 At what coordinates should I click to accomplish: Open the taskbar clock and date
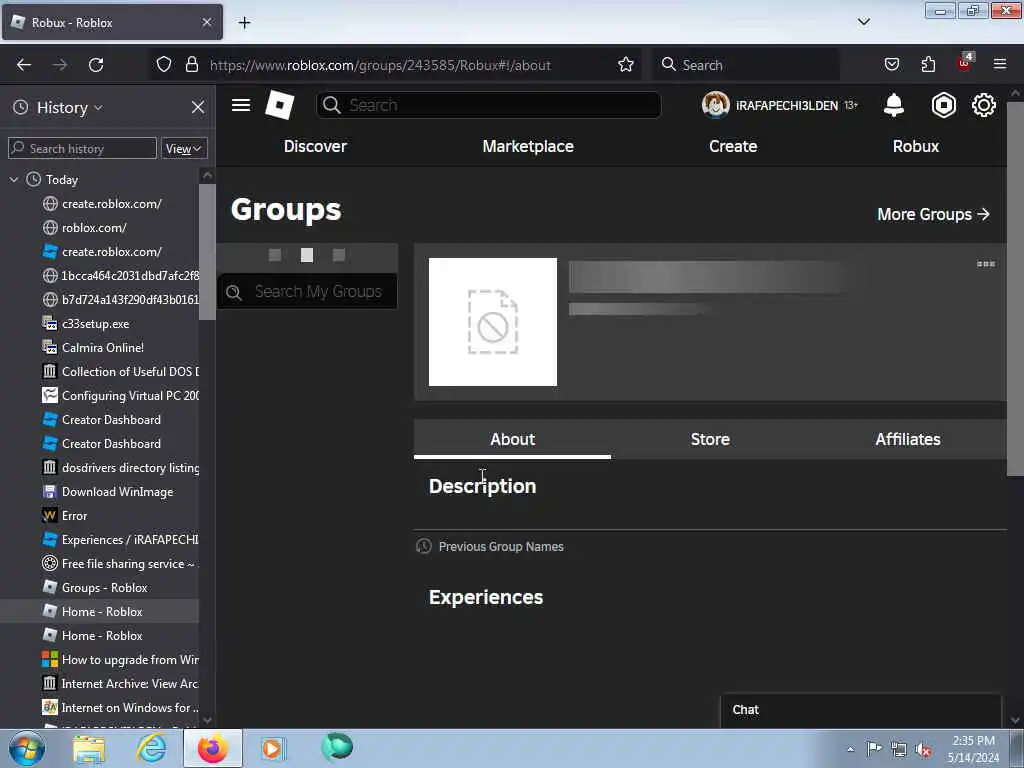[x=973, y=749]
